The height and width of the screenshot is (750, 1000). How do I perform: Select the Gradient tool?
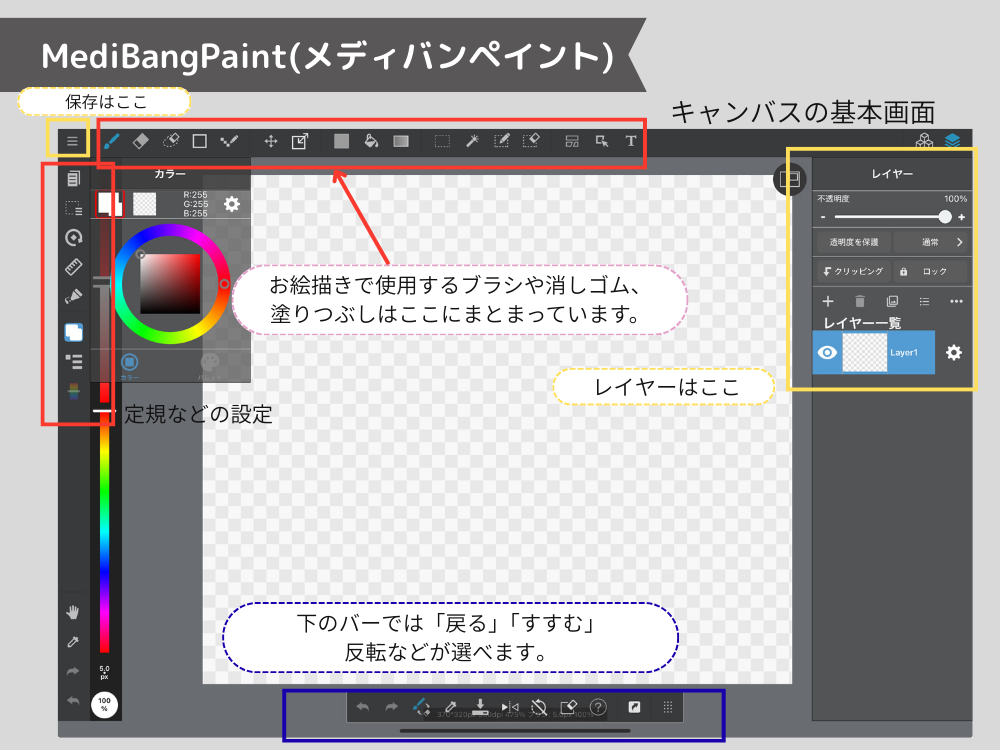[401, 141]
